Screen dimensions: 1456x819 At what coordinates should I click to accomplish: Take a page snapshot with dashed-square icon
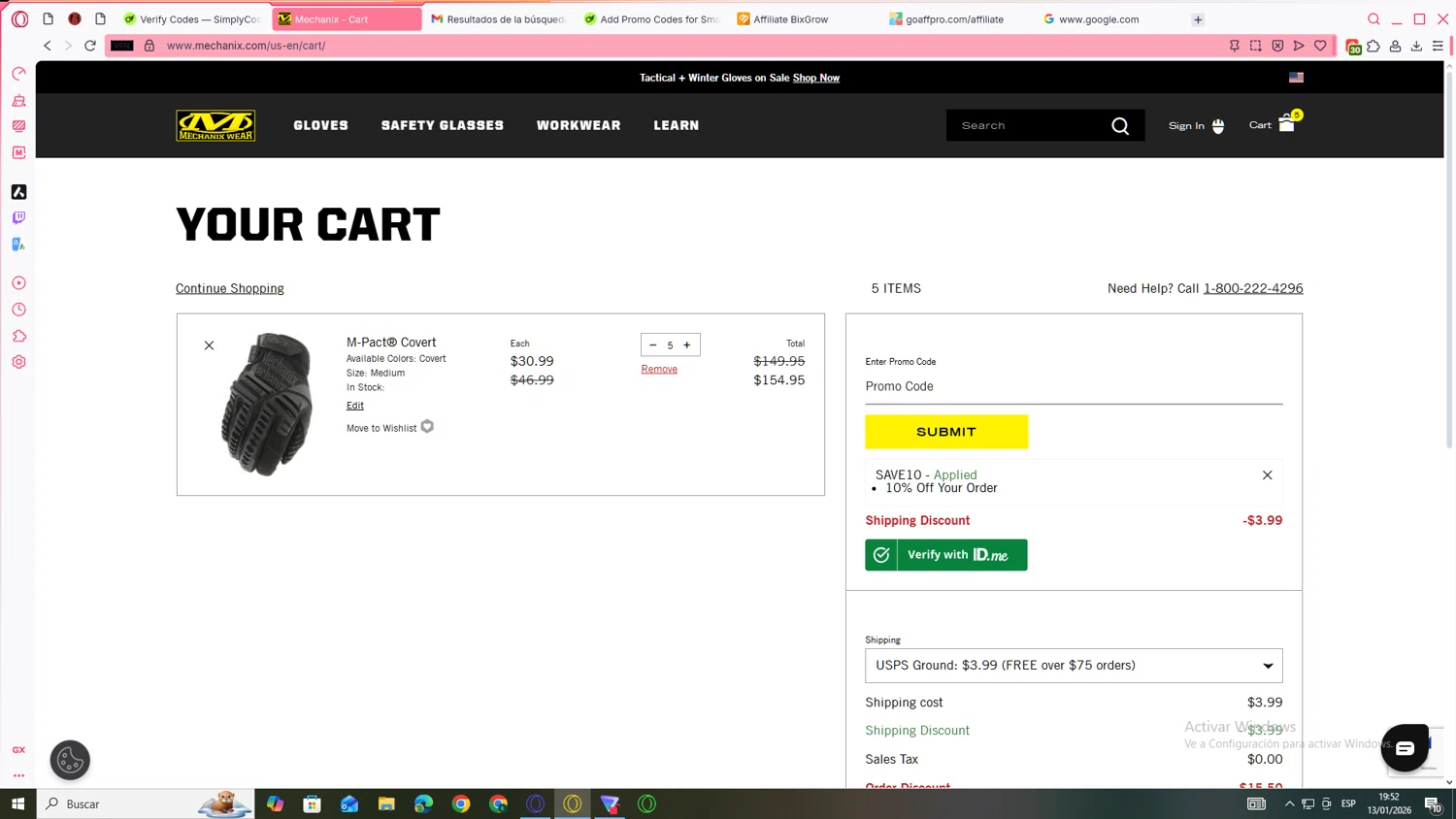pyautogui.click(x=1256, y=46)
